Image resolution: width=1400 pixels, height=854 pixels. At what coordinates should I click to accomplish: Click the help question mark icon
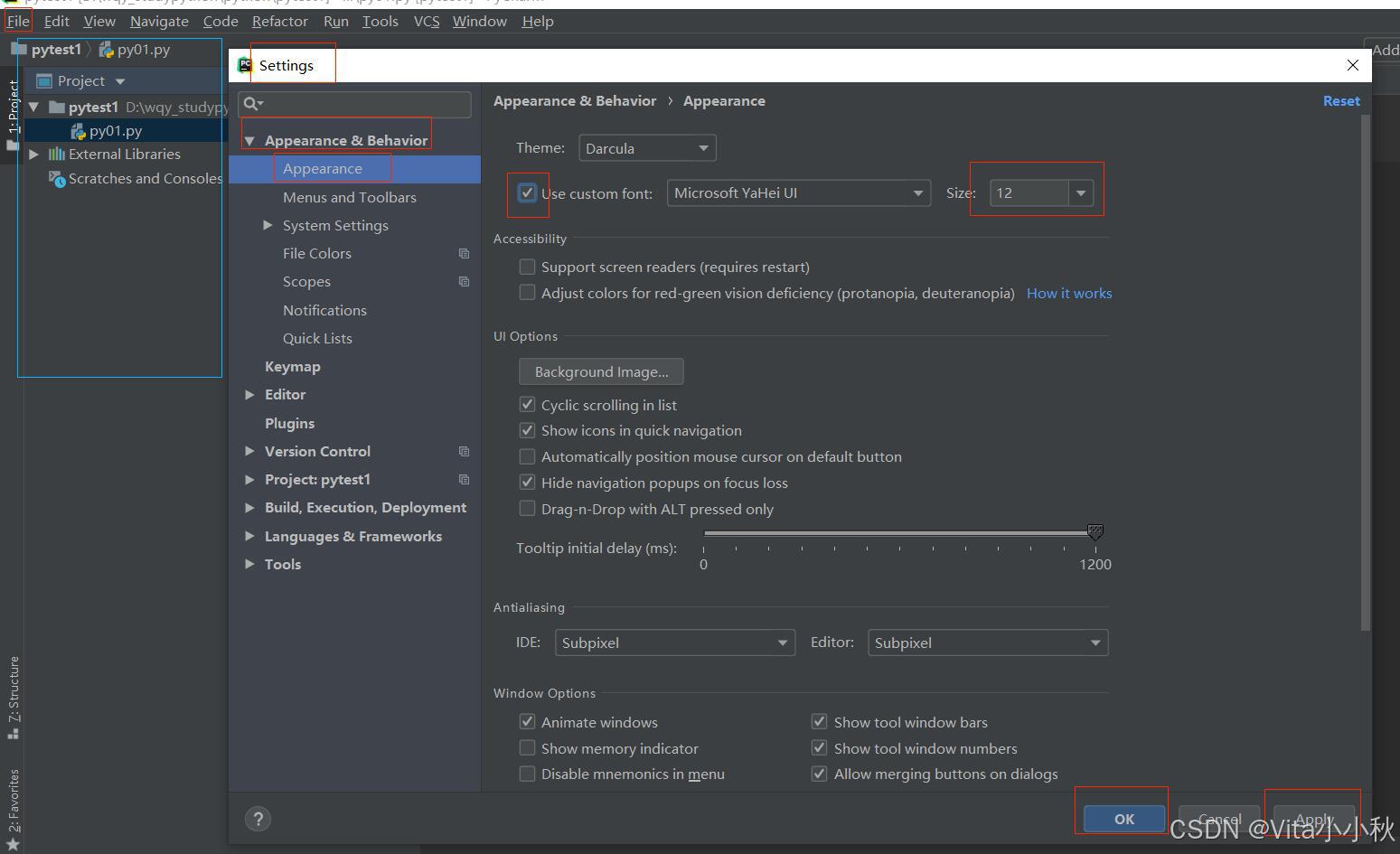click(258, 819)
